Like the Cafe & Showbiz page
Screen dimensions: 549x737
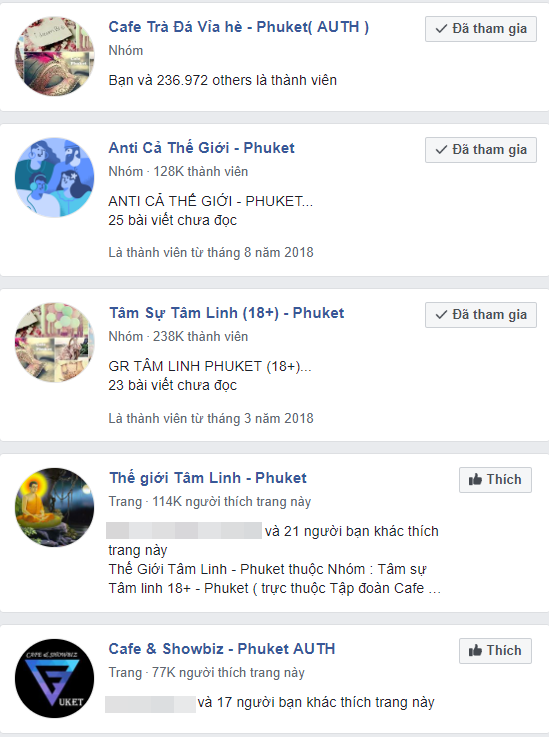495,651
